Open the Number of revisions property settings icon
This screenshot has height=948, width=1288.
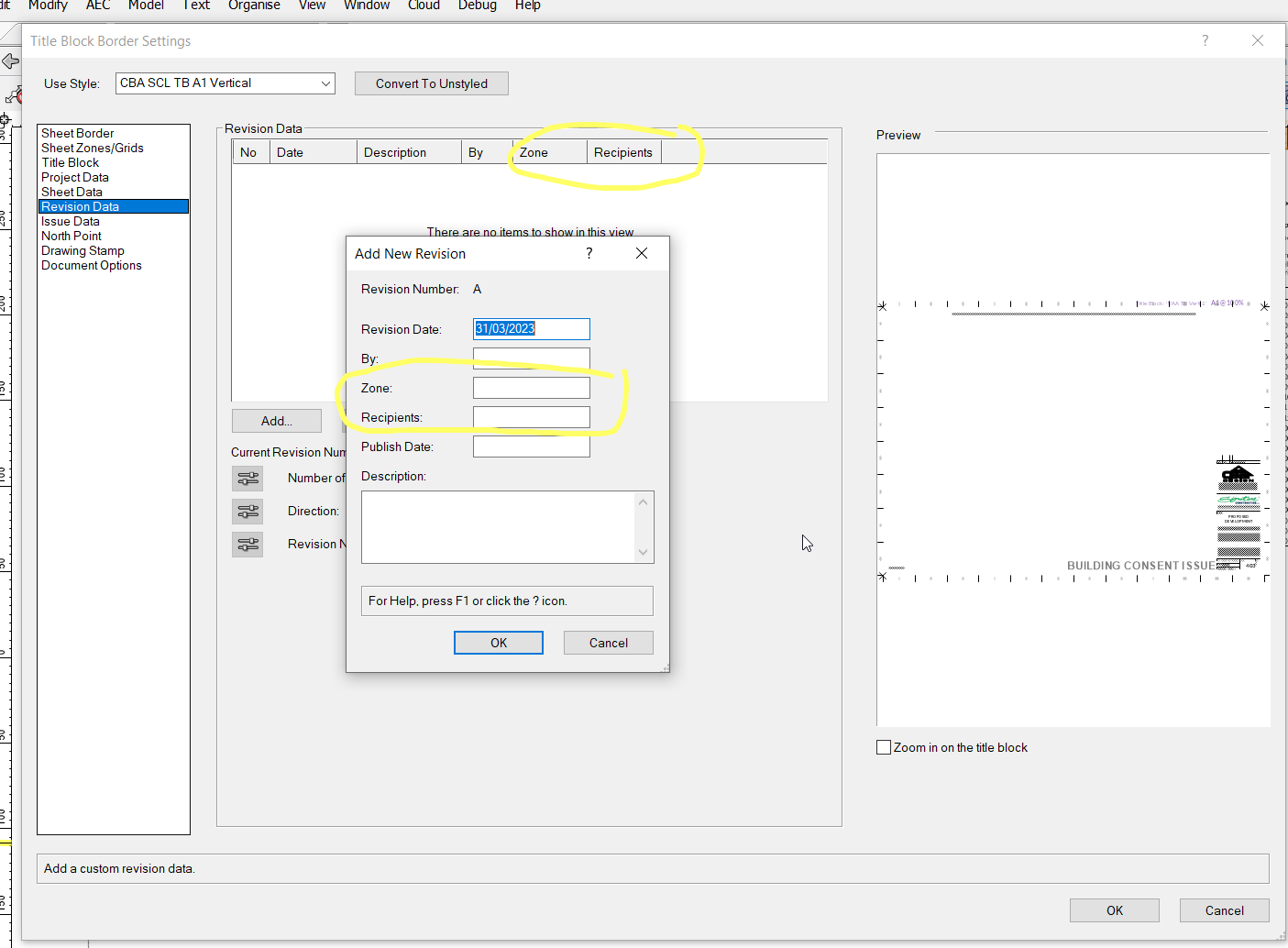[x=248, y=478]
